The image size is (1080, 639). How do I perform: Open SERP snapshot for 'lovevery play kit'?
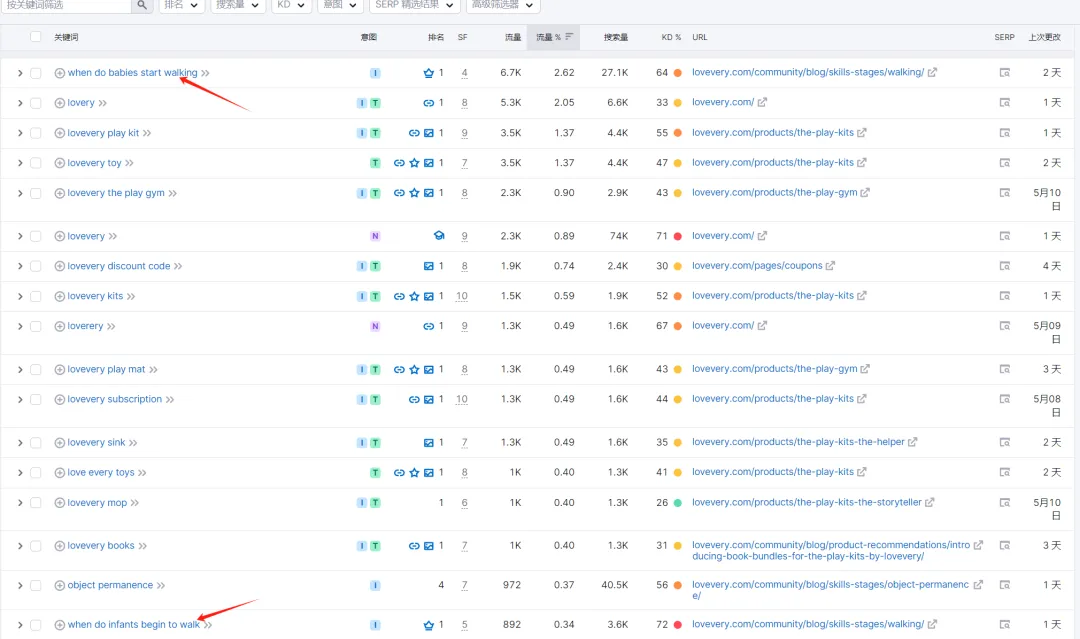tap(1005, 133)
